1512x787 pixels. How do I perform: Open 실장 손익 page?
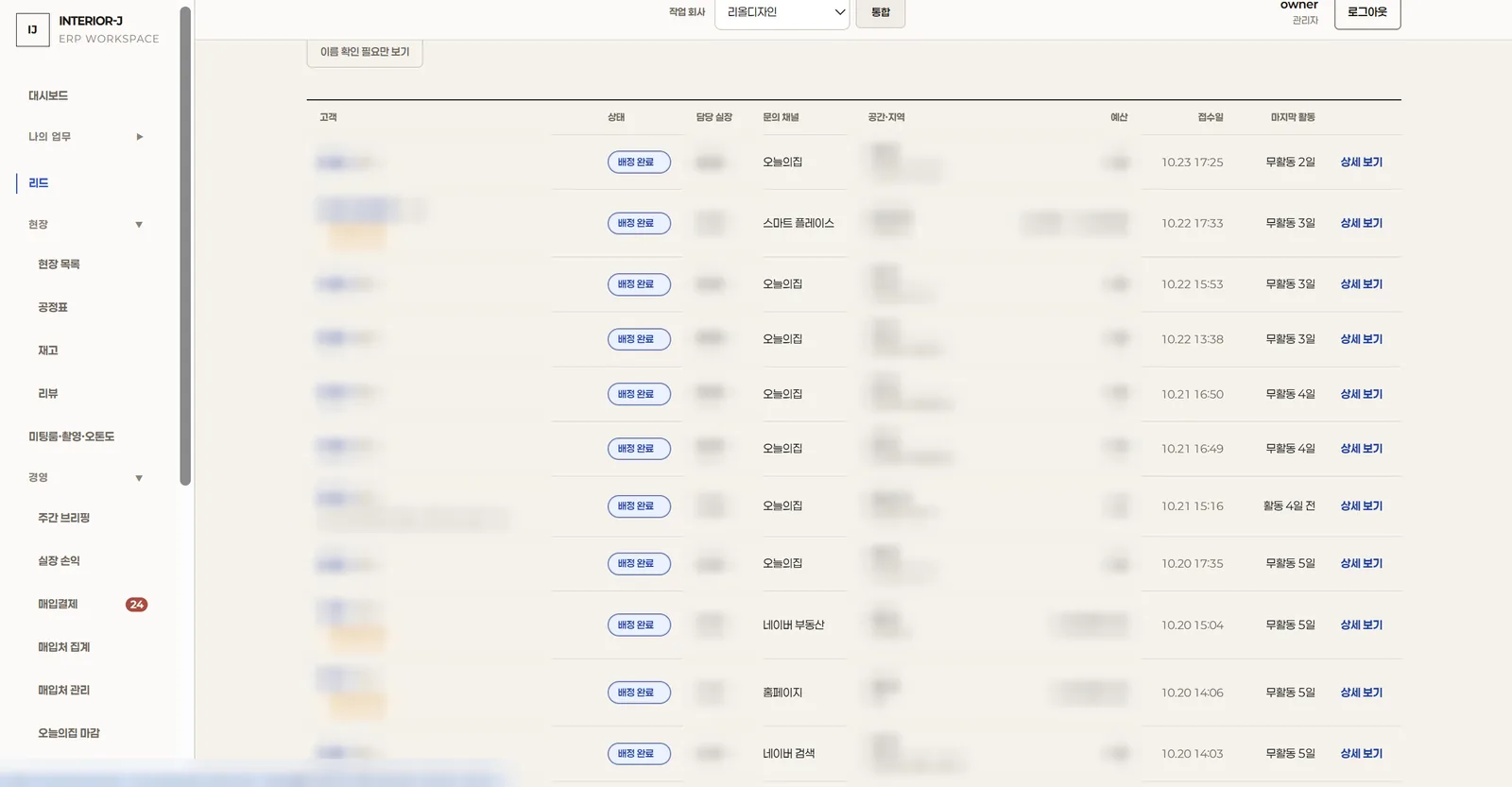pyautogui.click(x=59, y=561)
